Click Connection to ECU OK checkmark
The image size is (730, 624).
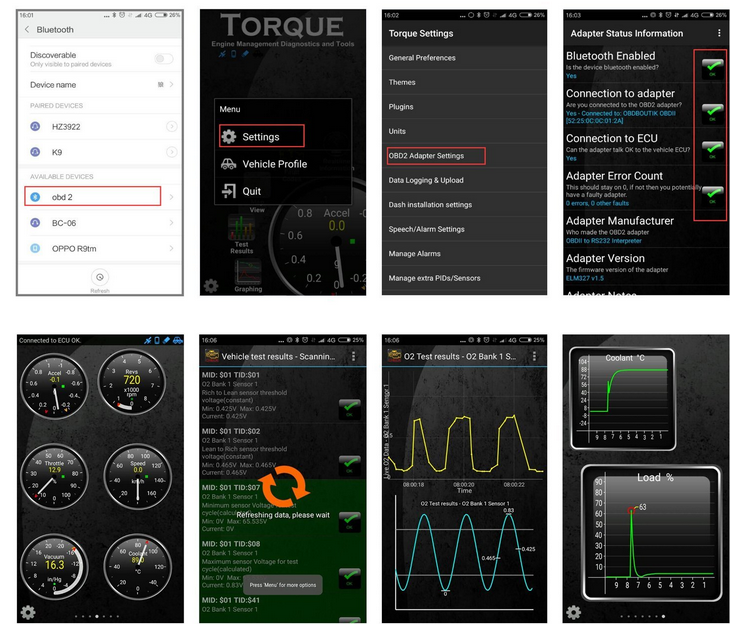coord(712,151)
